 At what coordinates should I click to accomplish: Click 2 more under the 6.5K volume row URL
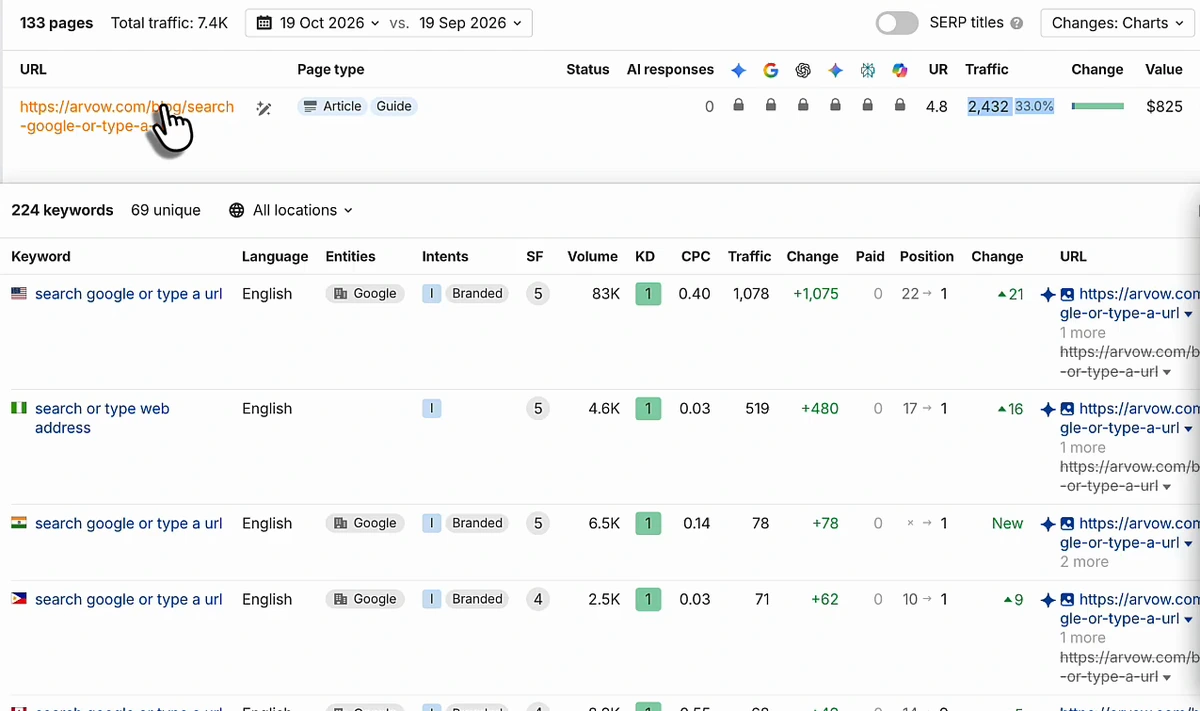point(1084,562)
